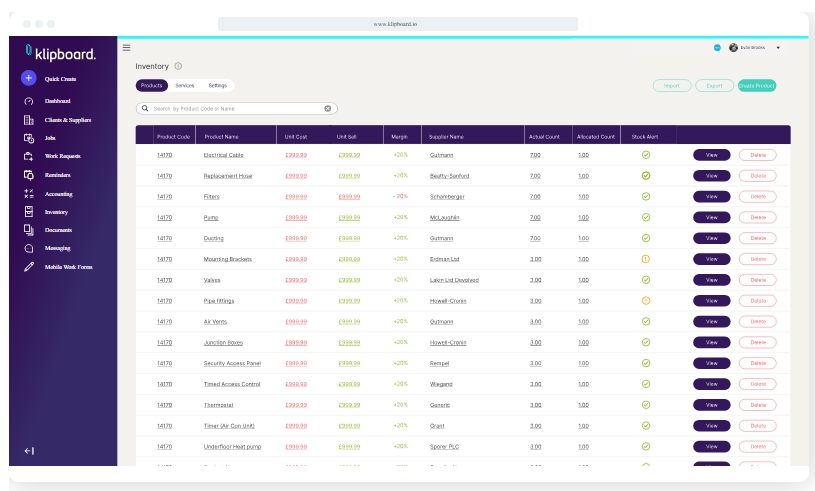Open the Messaging chat icon
815x491 pixels.
(29, 248)
